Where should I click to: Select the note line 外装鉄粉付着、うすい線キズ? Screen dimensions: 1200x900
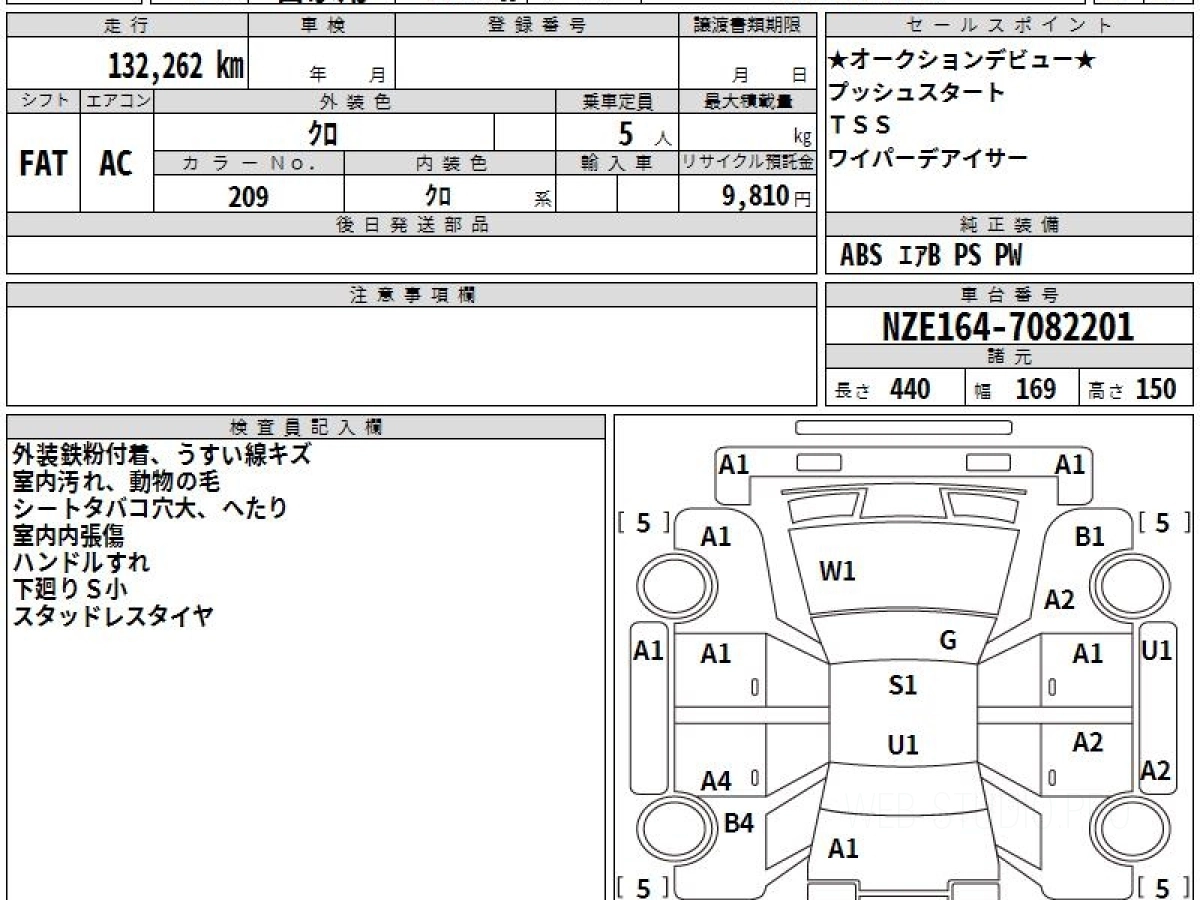point(162,454)
